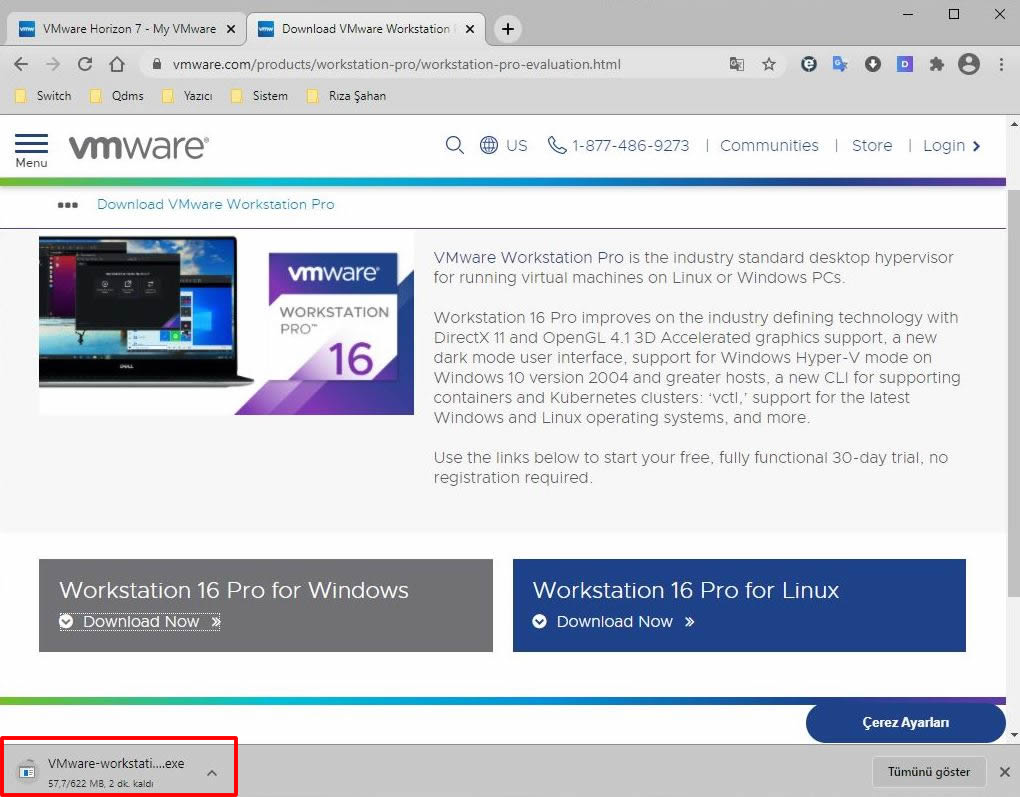This screenshot has height=797, width=1020.
Task: Click the address bar URL
Action: (x=396, y=64)
